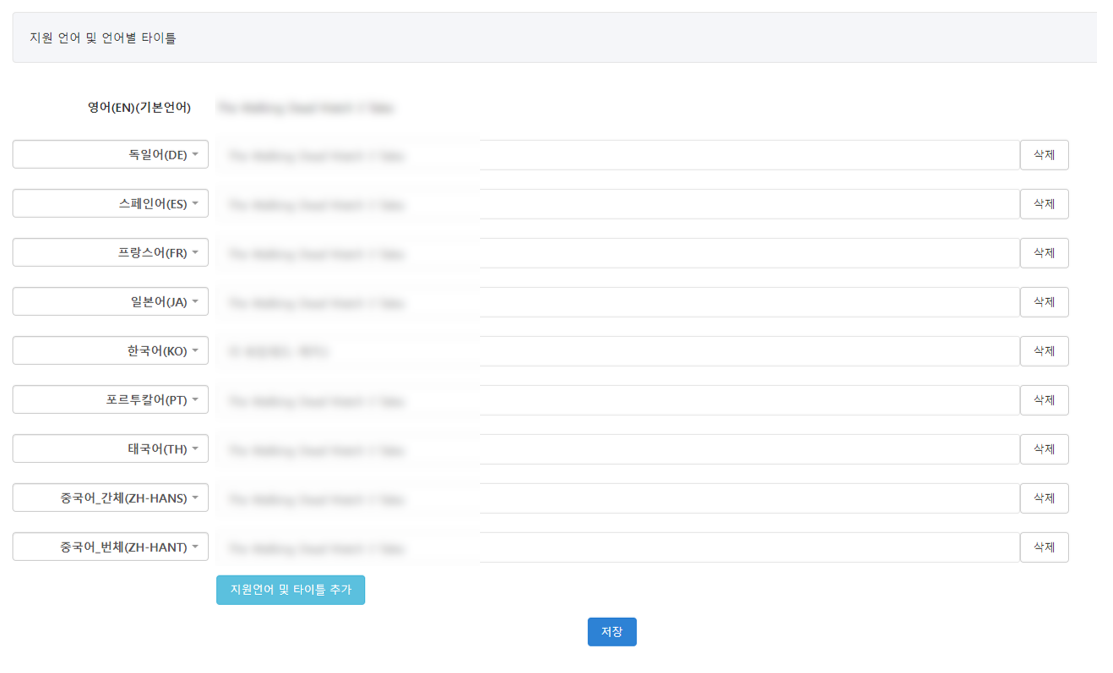
Task: Delete the 포르투칼어(PT) row with 삭제
Action: [x=1044, y=400]
